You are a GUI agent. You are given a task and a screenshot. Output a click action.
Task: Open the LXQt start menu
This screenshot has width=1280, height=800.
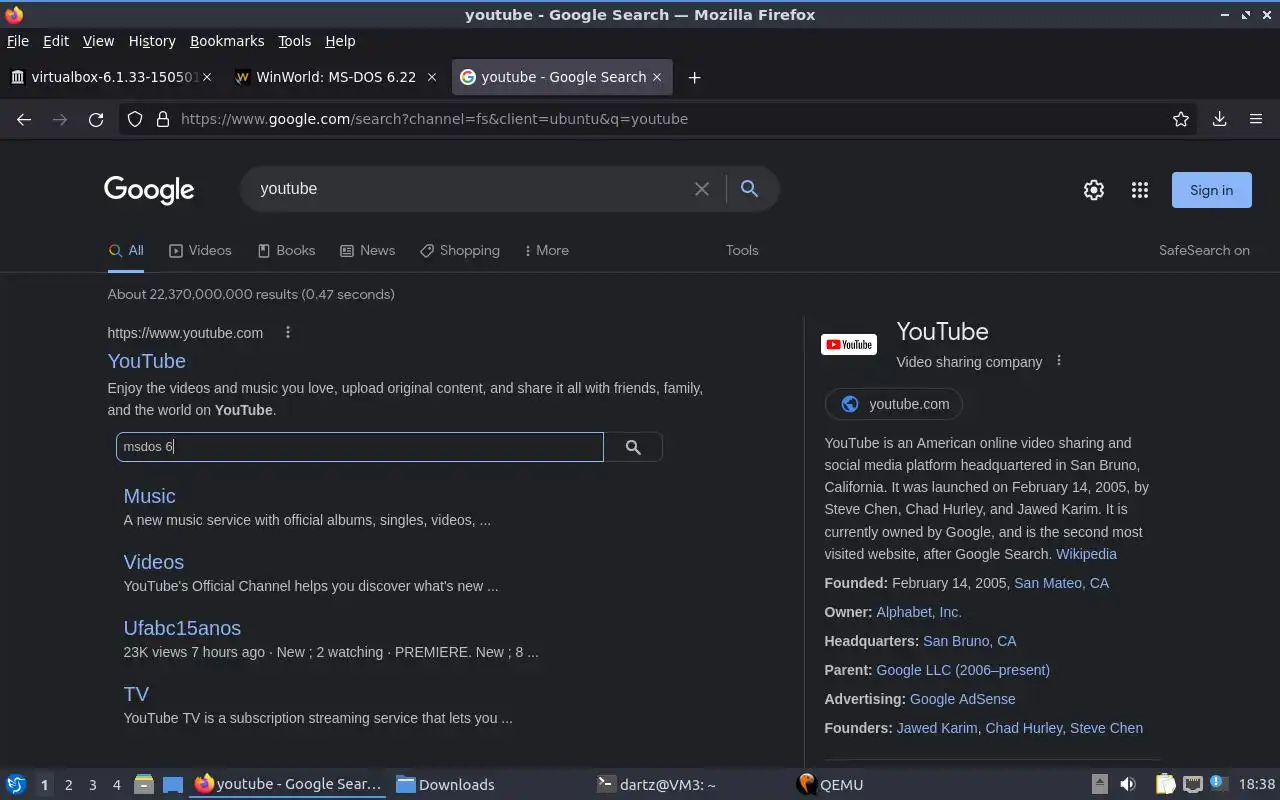tap(16, 784)
